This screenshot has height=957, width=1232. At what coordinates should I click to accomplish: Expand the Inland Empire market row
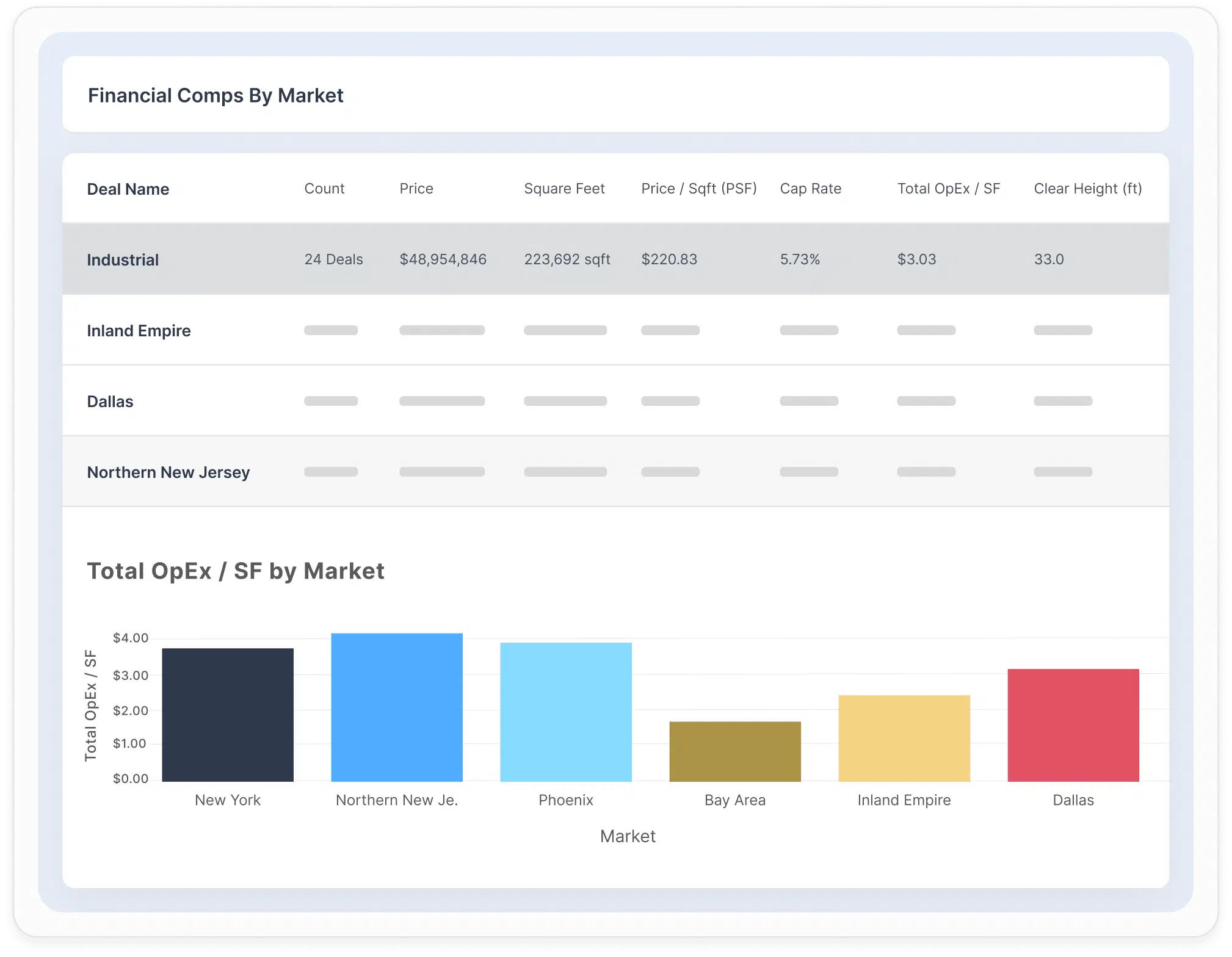(x=139, y=330)
